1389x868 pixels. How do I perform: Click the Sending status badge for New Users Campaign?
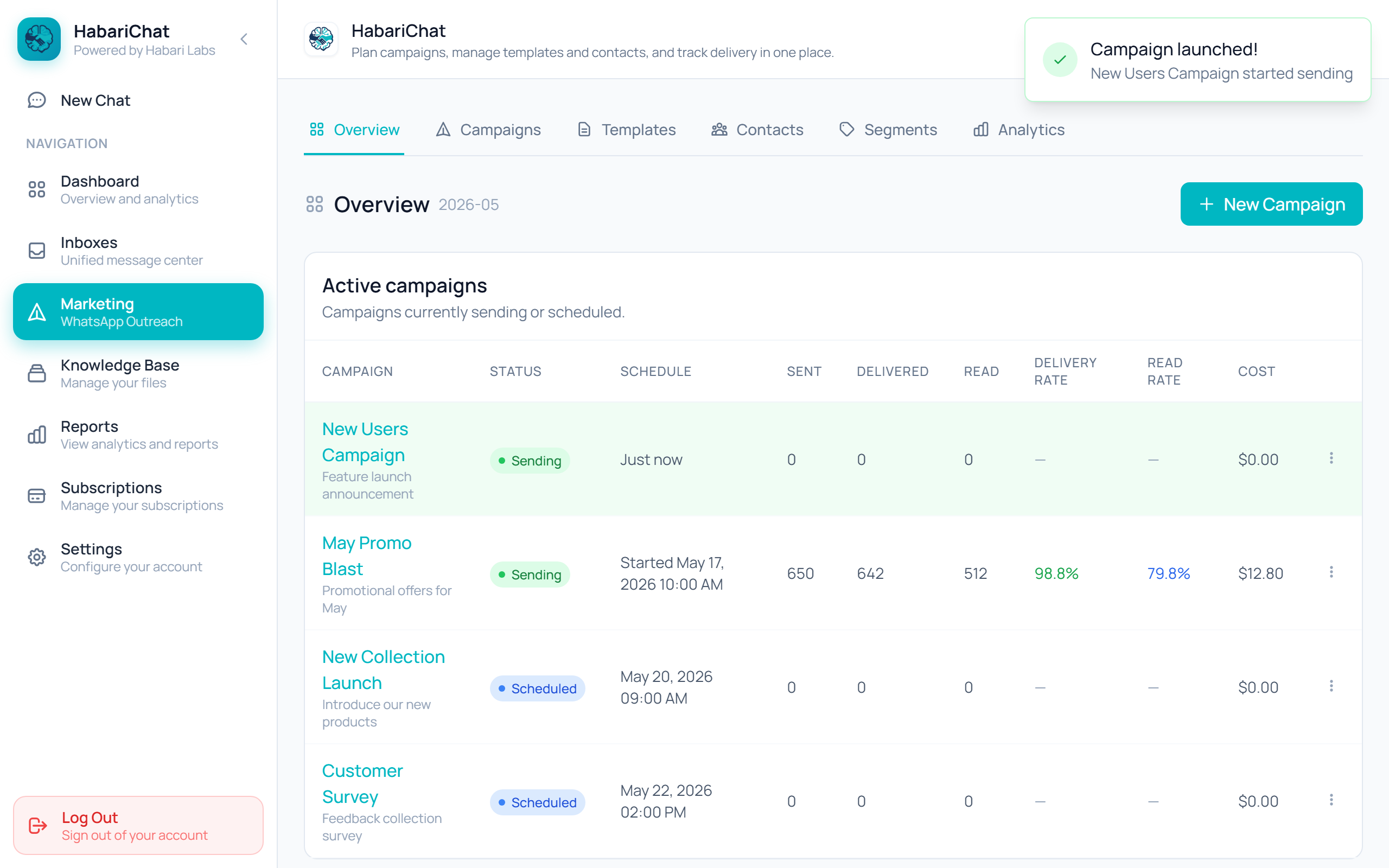click(x=530, y=461)
